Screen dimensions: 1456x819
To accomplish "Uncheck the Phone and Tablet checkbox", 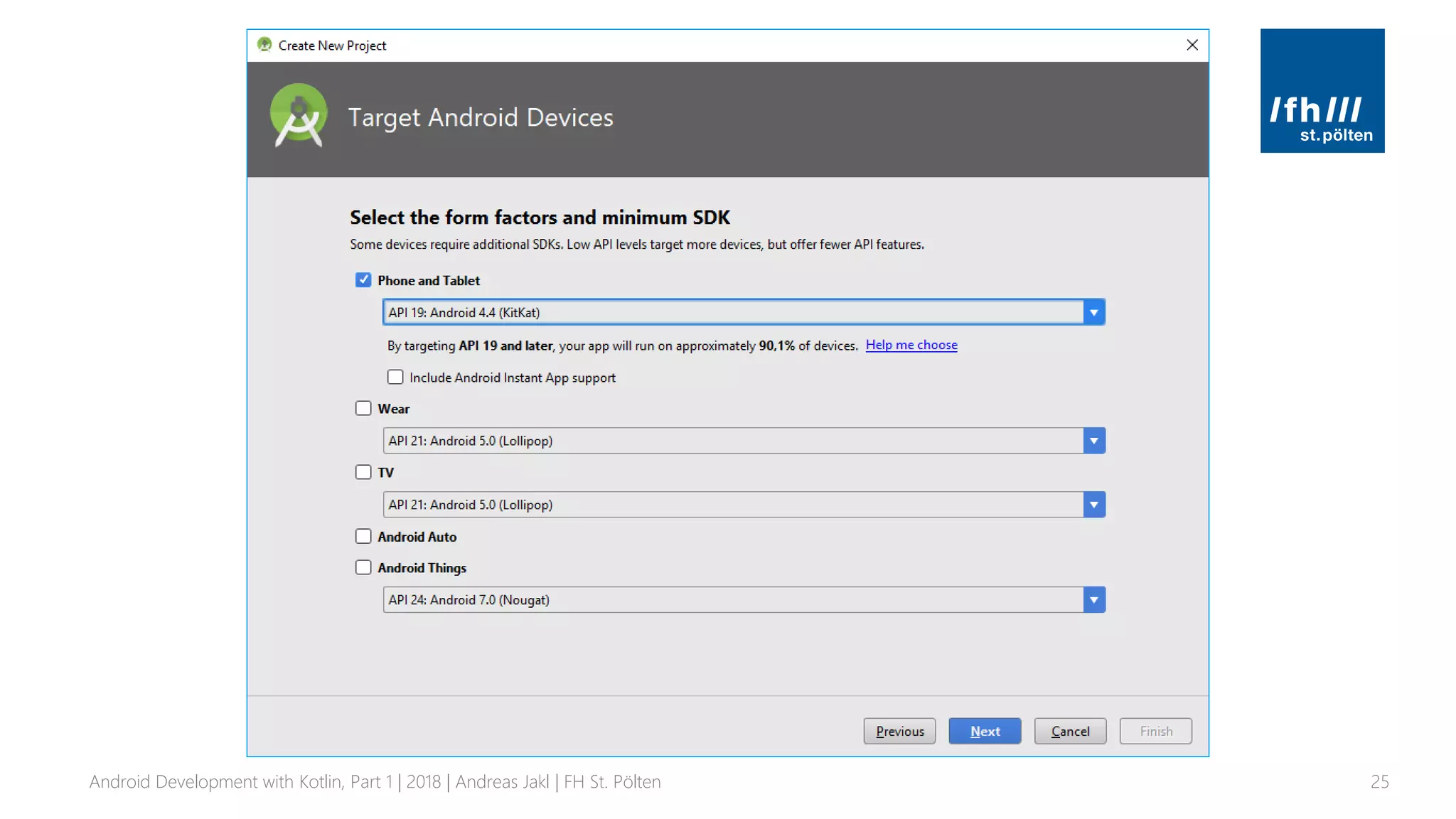I will [363, 280].
